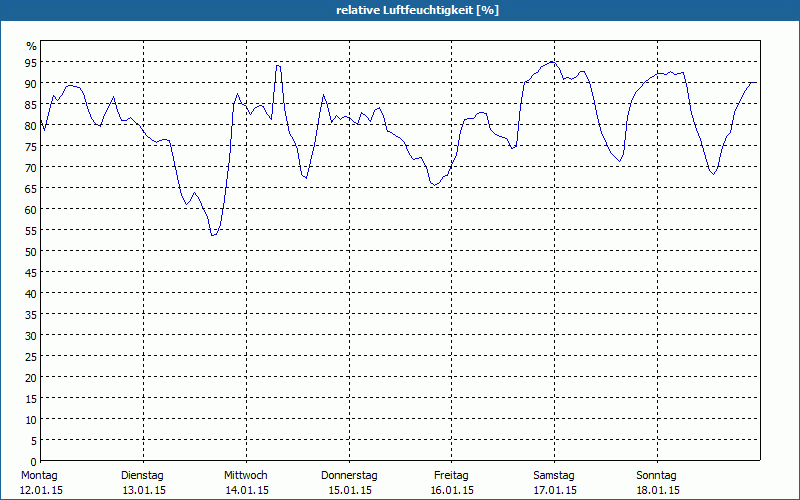
Task: Click the 'Montag' day label
Action: click(39, 476)
